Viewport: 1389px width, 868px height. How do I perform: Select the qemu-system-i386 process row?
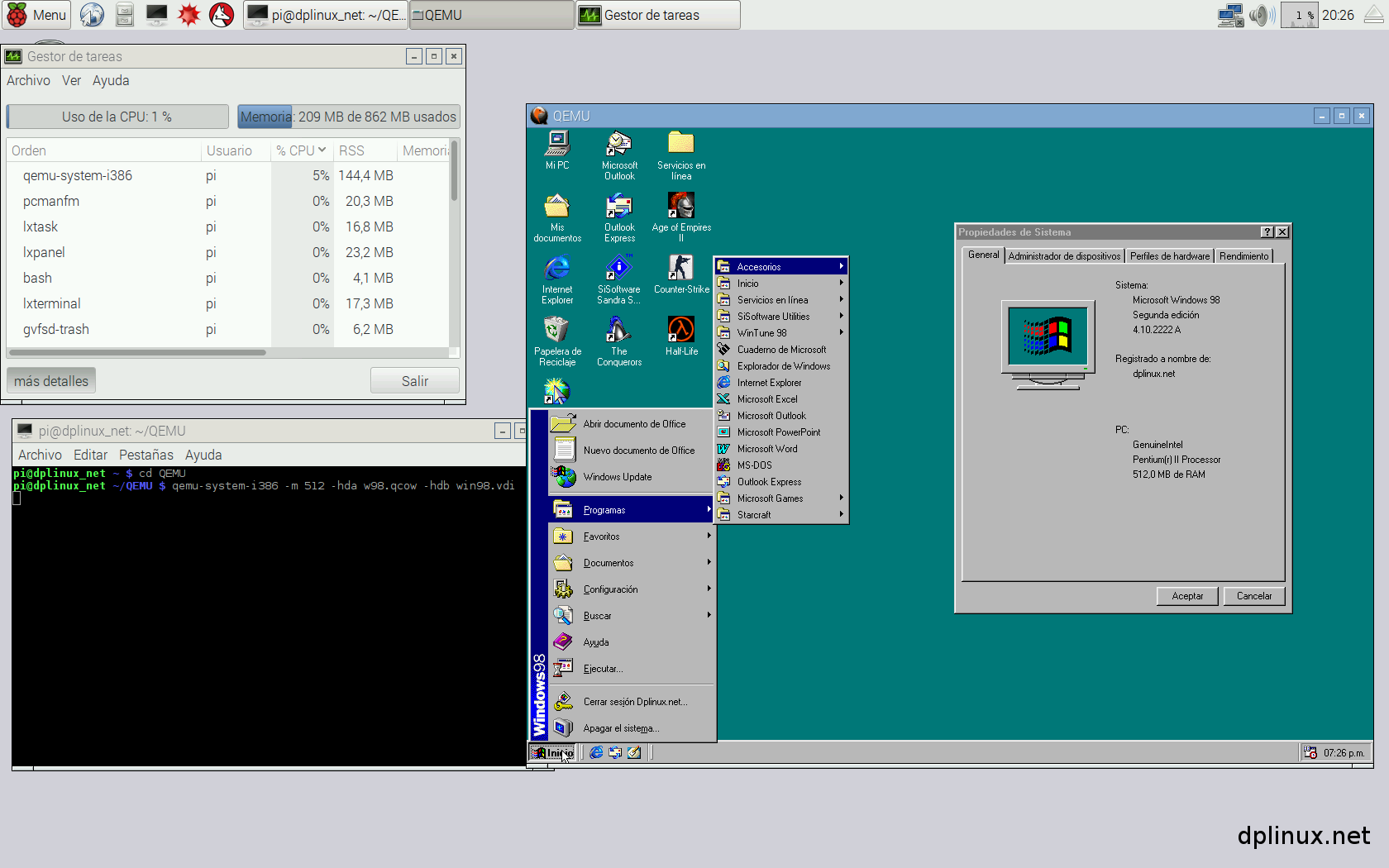(x=228, y=175)
